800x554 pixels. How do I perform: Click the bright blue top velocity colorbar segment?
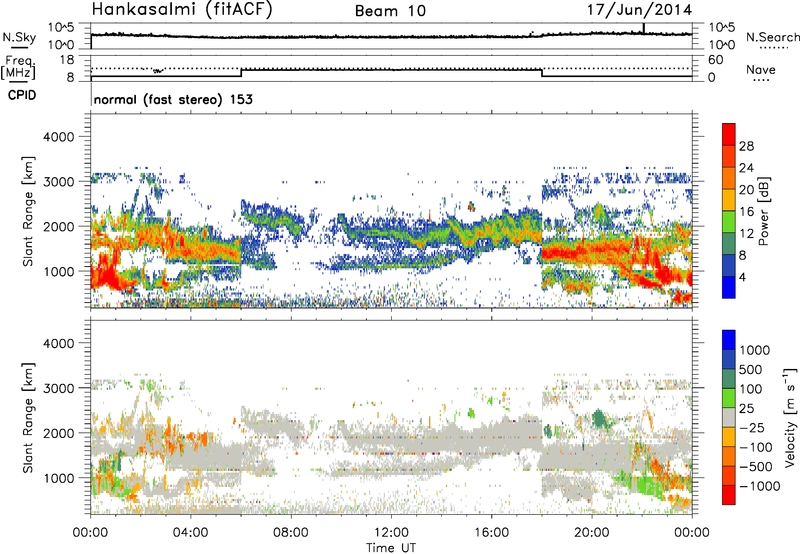729,340
